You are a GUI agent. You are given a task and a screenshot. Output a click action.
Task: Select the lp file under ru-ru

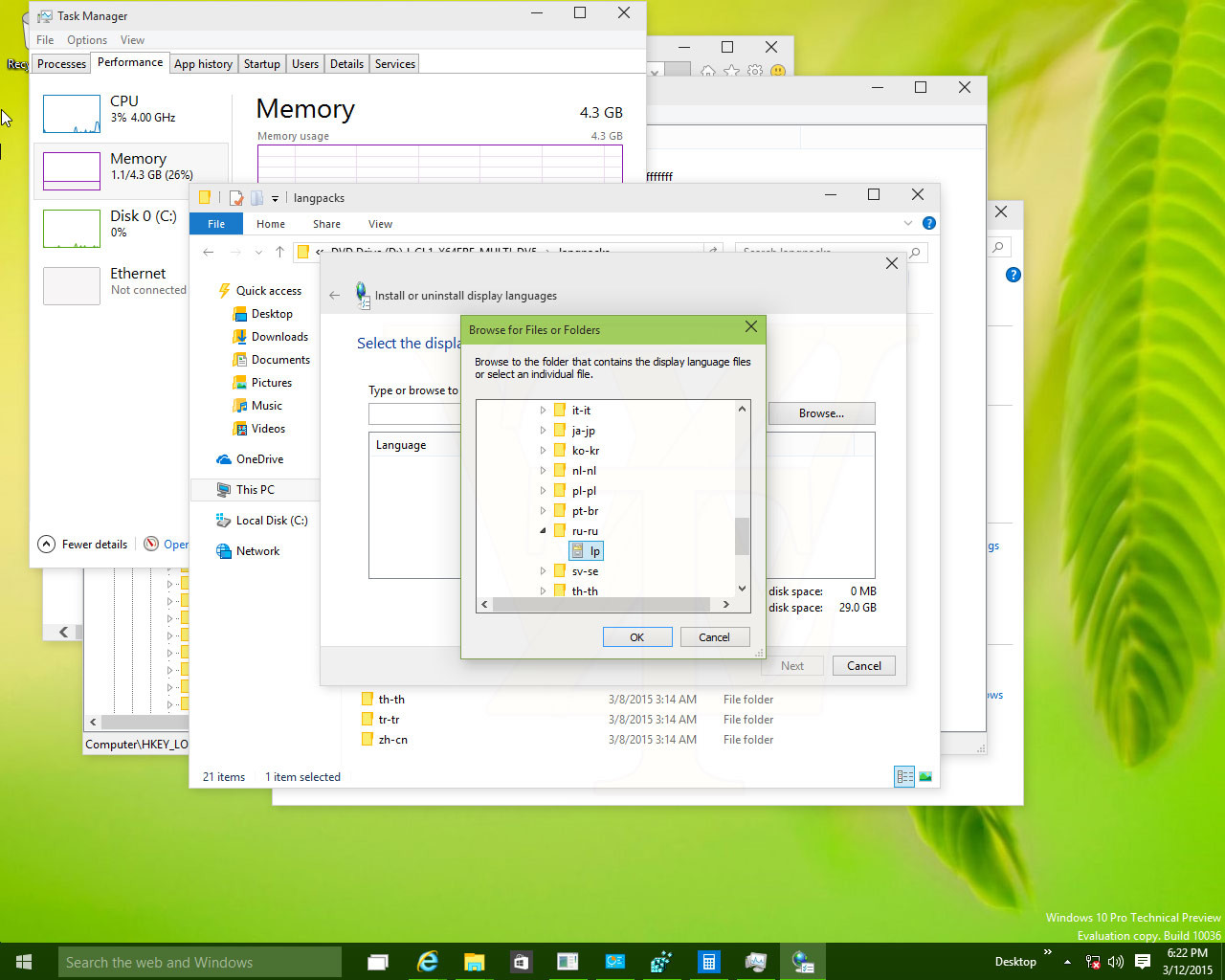(x=586, y=551)
